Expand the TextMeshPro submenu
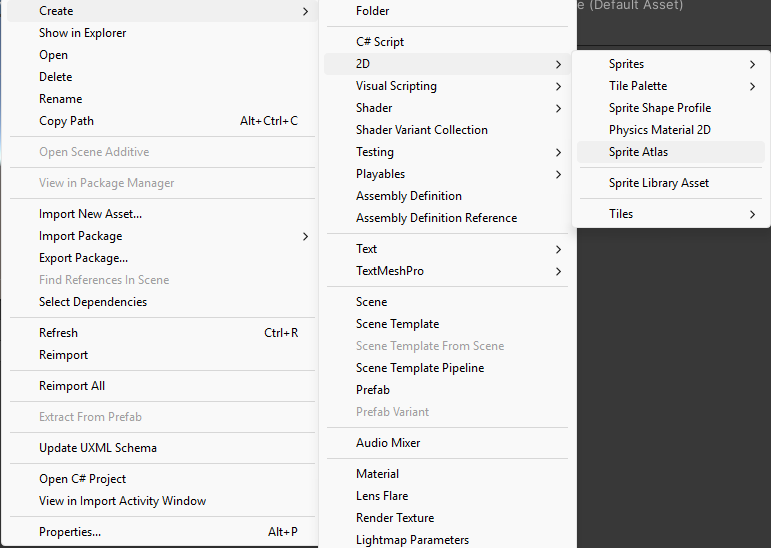 [447, 271]
